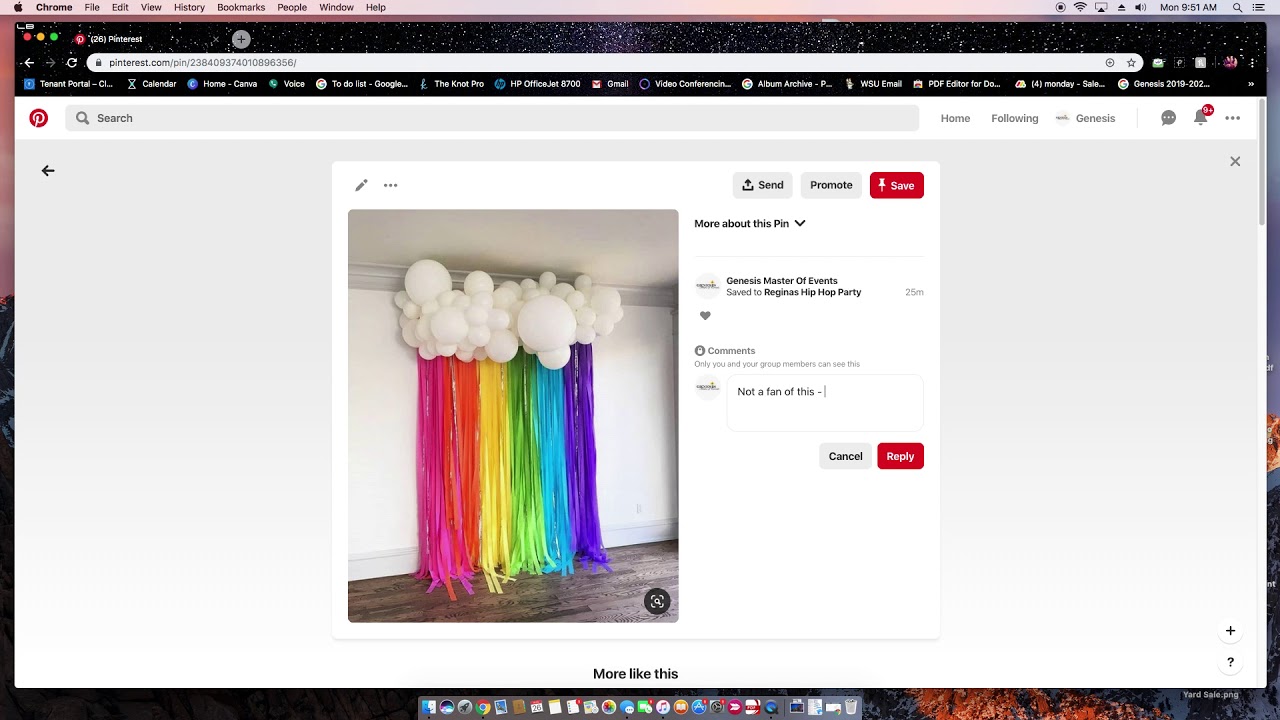Image resolution: width=1280 pixels, height=720 pixels.
Task: Click the Pinterest logo icon
Action: (38, 118)
